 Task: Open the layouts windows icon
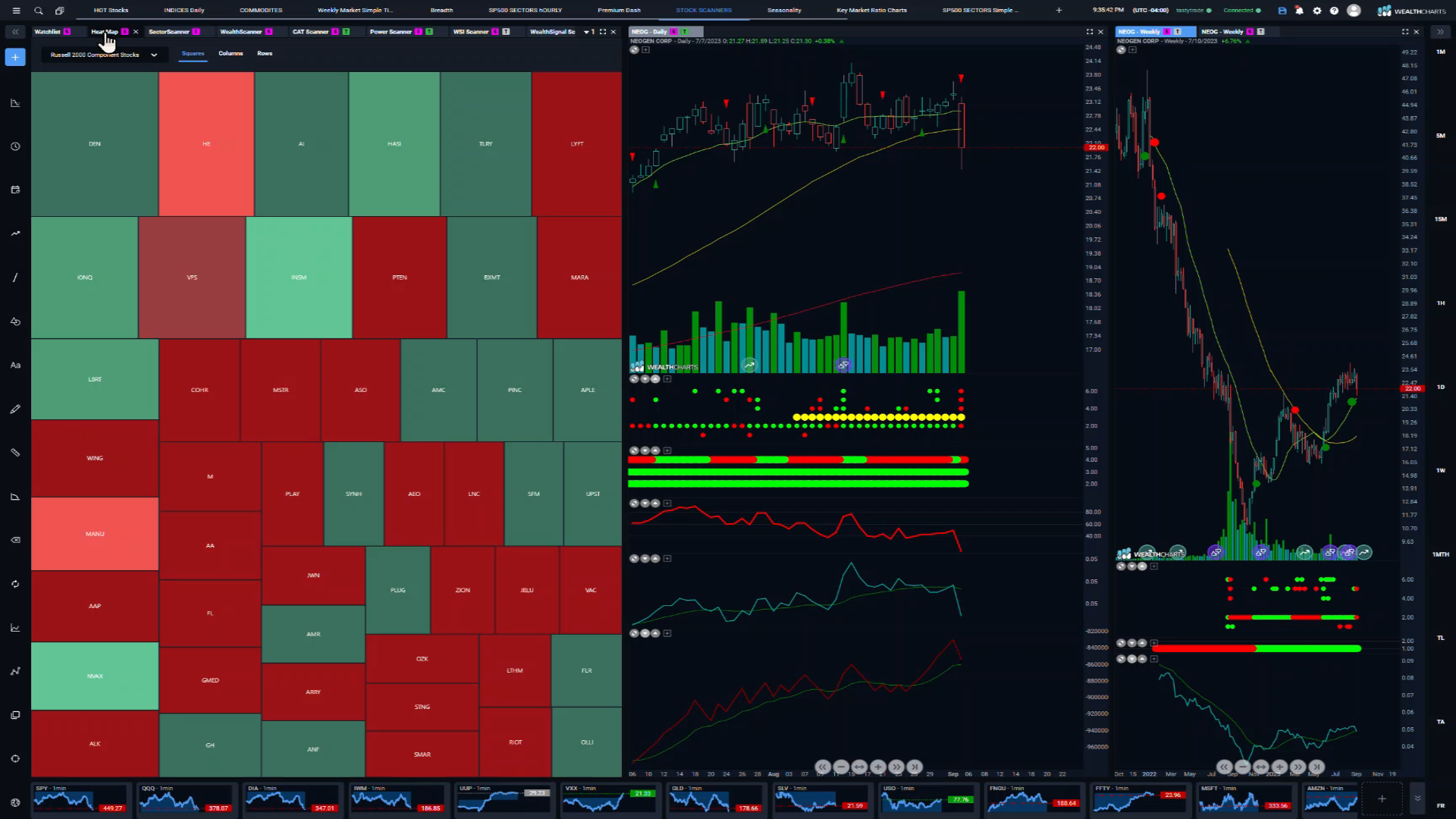[x=60, y=11]
